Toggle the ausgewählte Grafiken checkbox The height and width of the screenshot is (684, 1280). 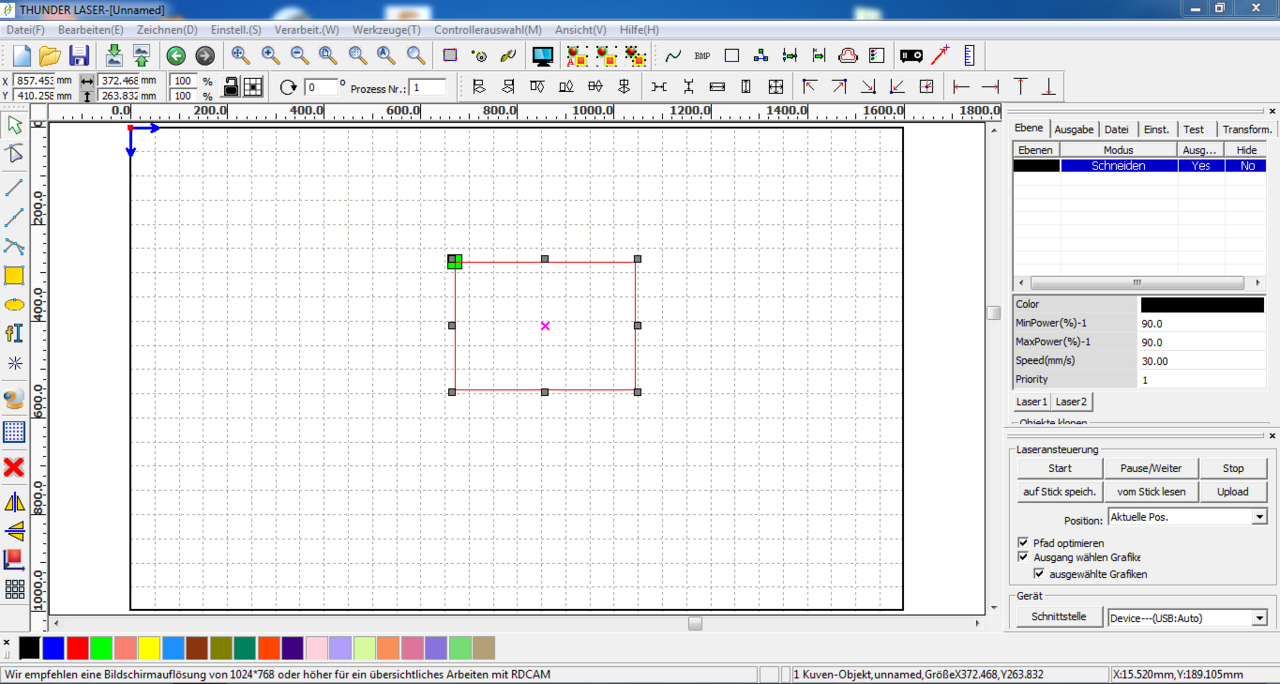tap(1039, 574)
